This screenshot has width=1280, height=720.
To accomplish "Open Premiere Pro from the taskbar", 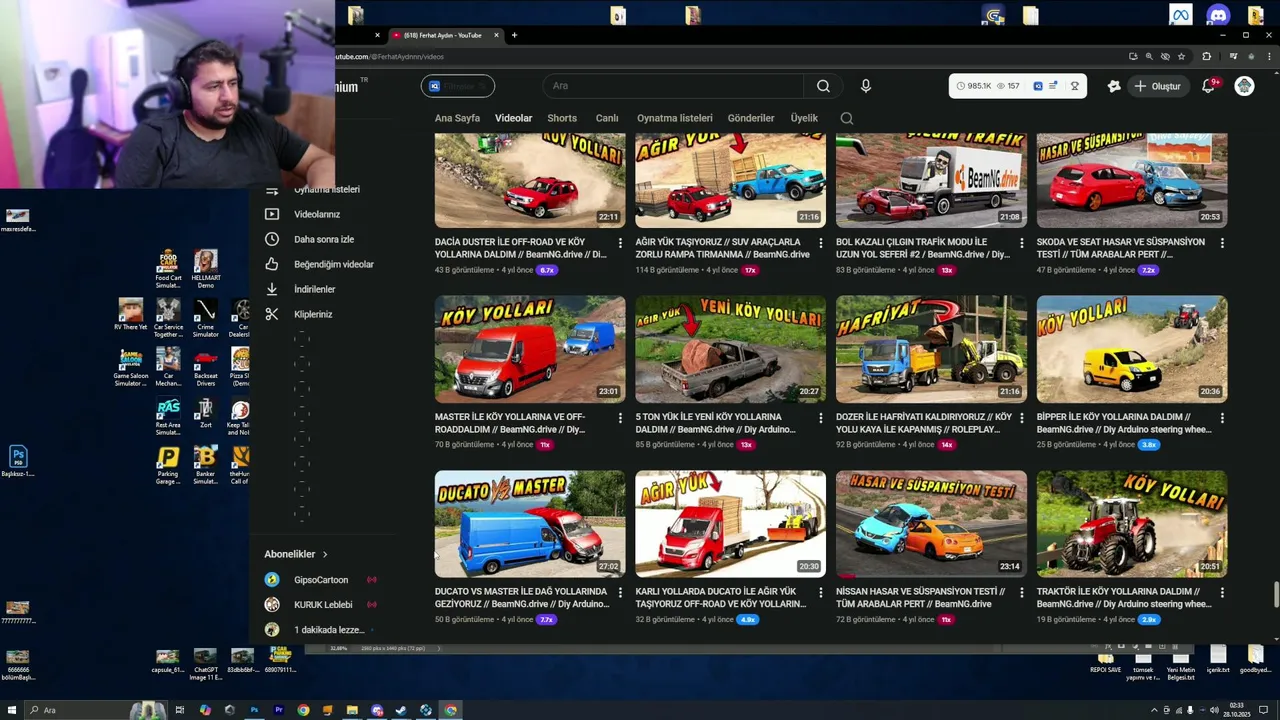I will pyautogui.click(x=278, y=710).
